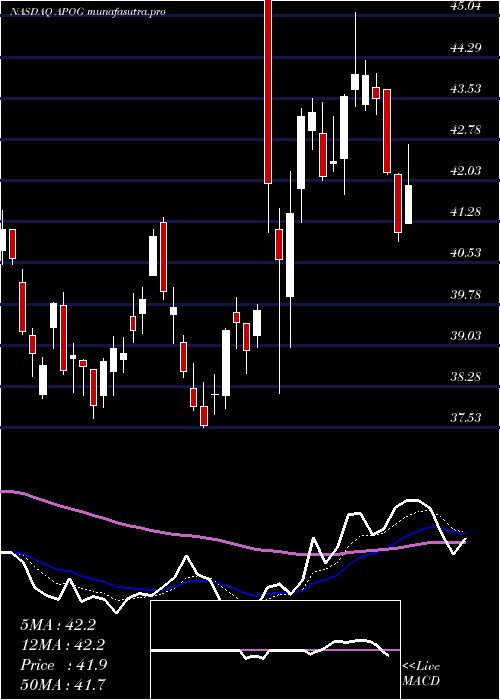Image resolution: width=500 pixels, height=700 pixels.
Task: Click the 41.28 price axis label
Action: click(x=464, y=212)
